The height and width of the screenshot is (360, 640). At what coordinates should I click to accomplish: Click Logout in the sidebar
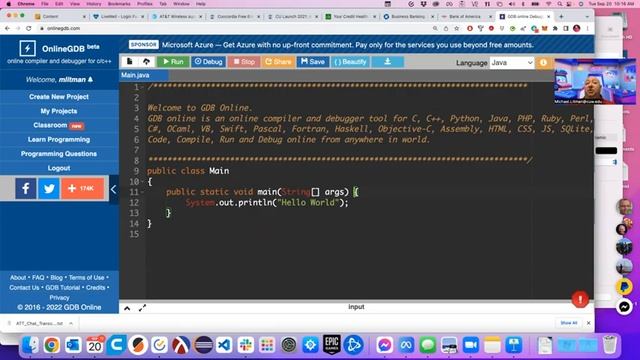pos(59,168)
